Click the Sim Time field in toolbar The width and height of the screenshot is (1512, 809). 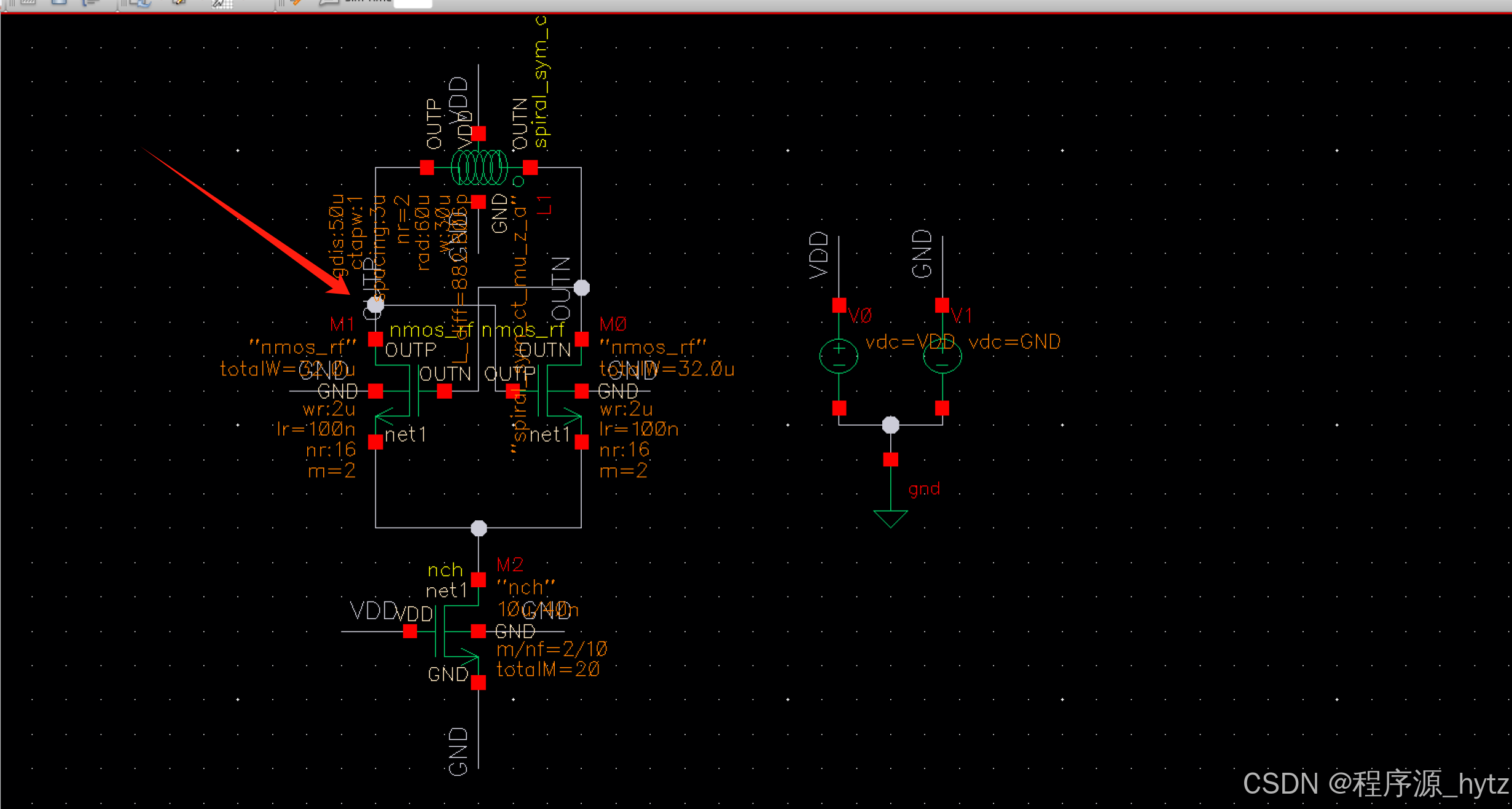click(x=412, y=3)
